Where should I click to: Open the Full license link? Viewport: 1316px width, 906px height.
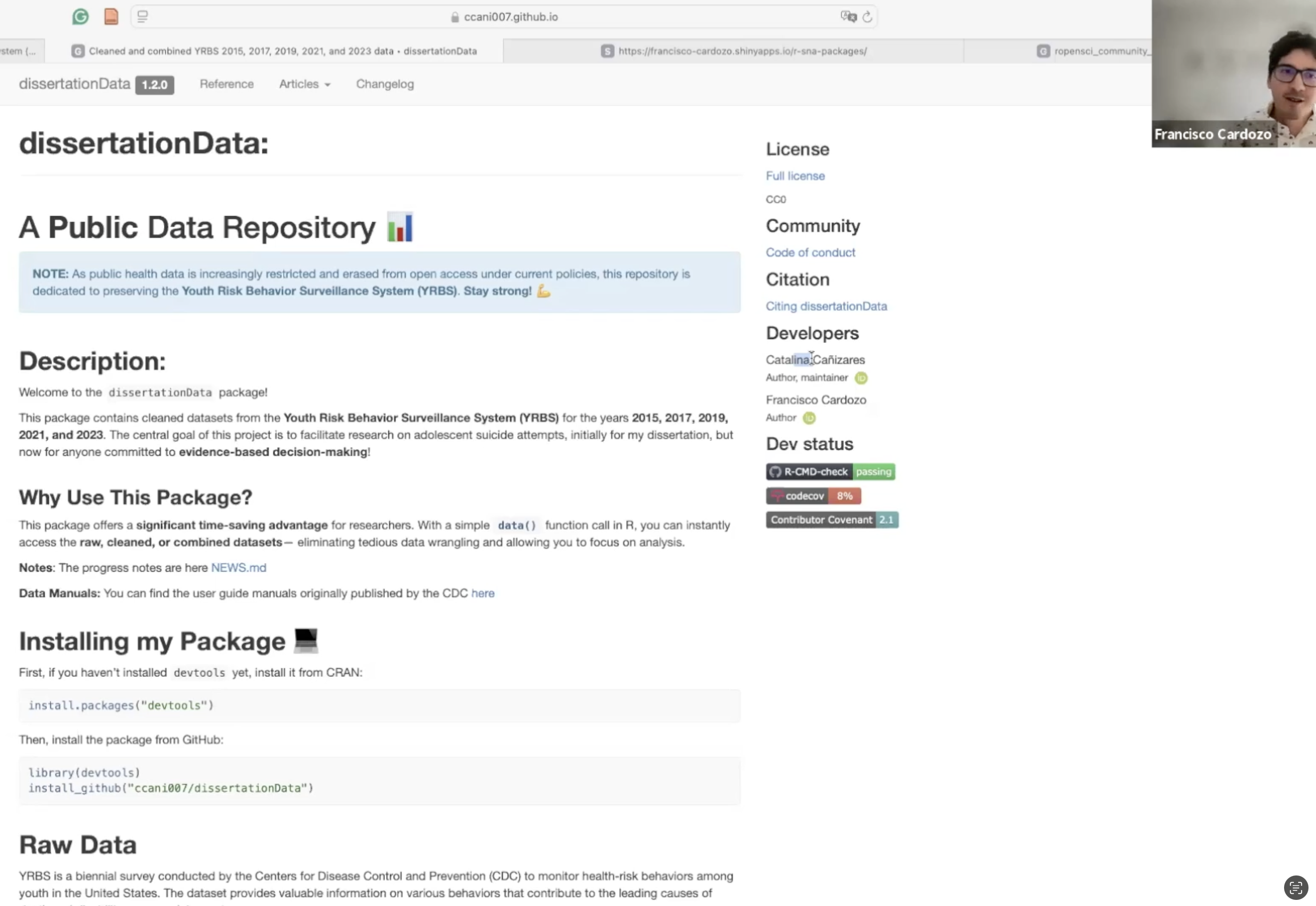(795, 176)
